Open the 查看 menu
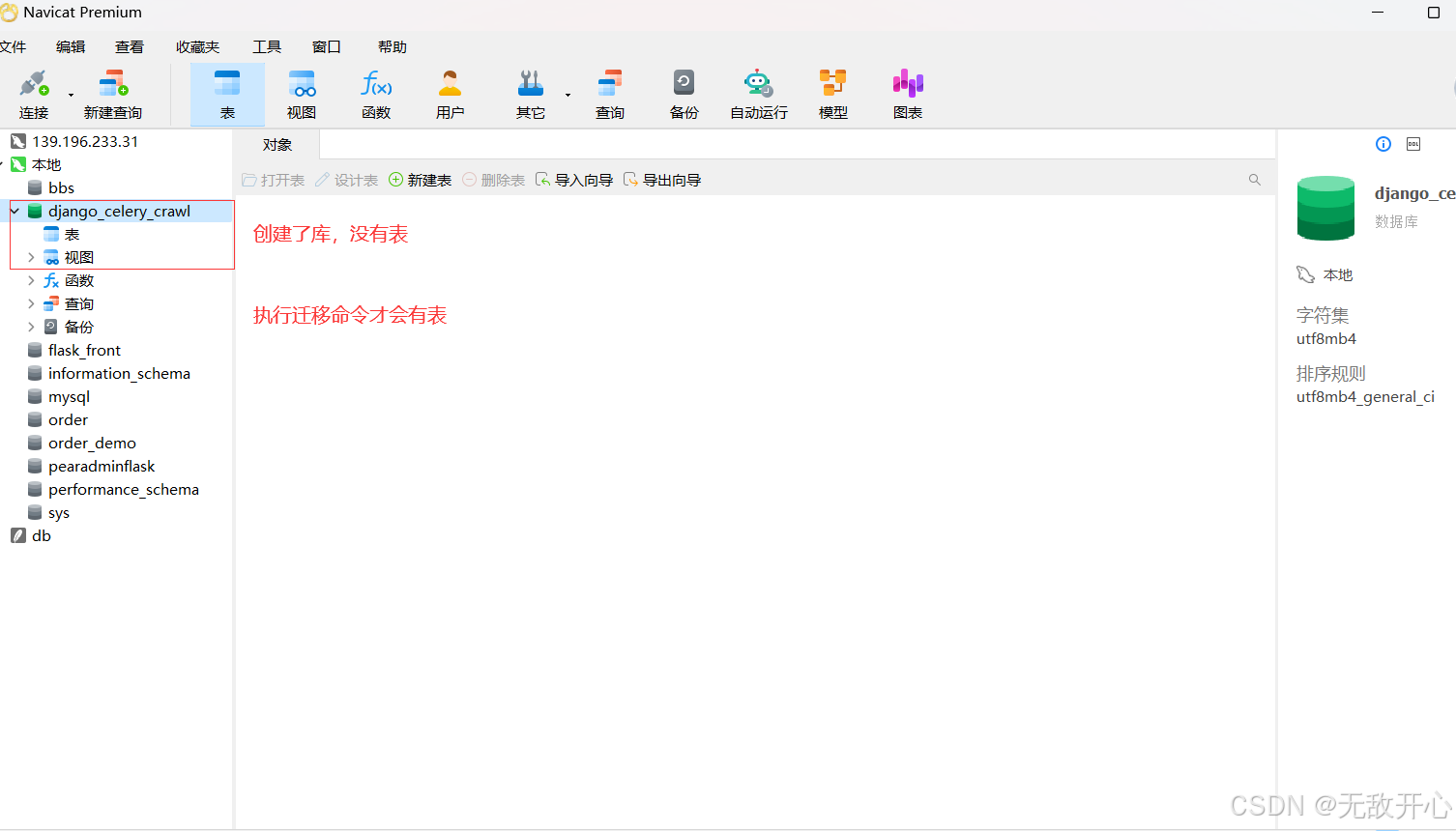 click(x=130, y=46)
